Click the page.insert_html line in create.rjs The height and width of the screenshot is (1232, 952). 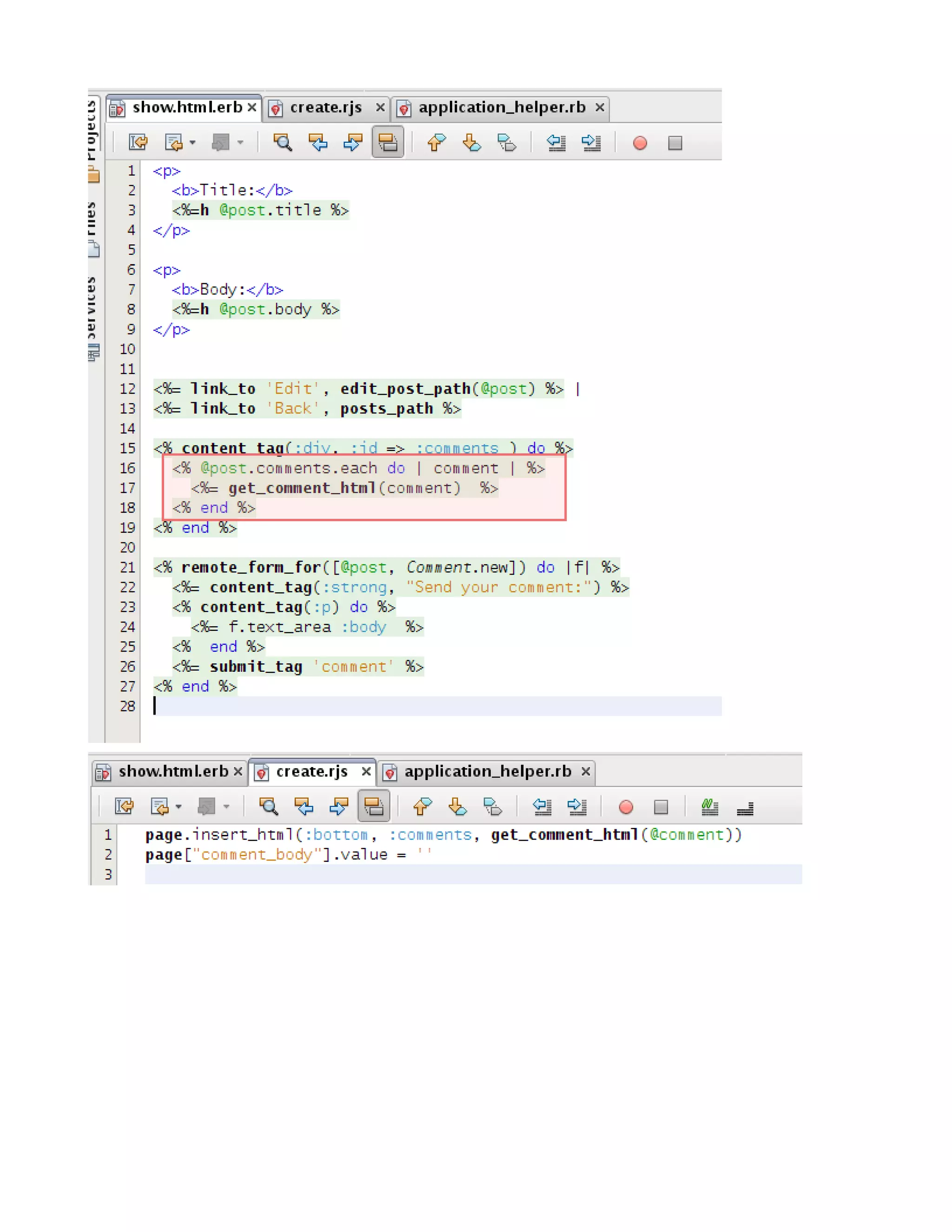(x=444, y=835)
